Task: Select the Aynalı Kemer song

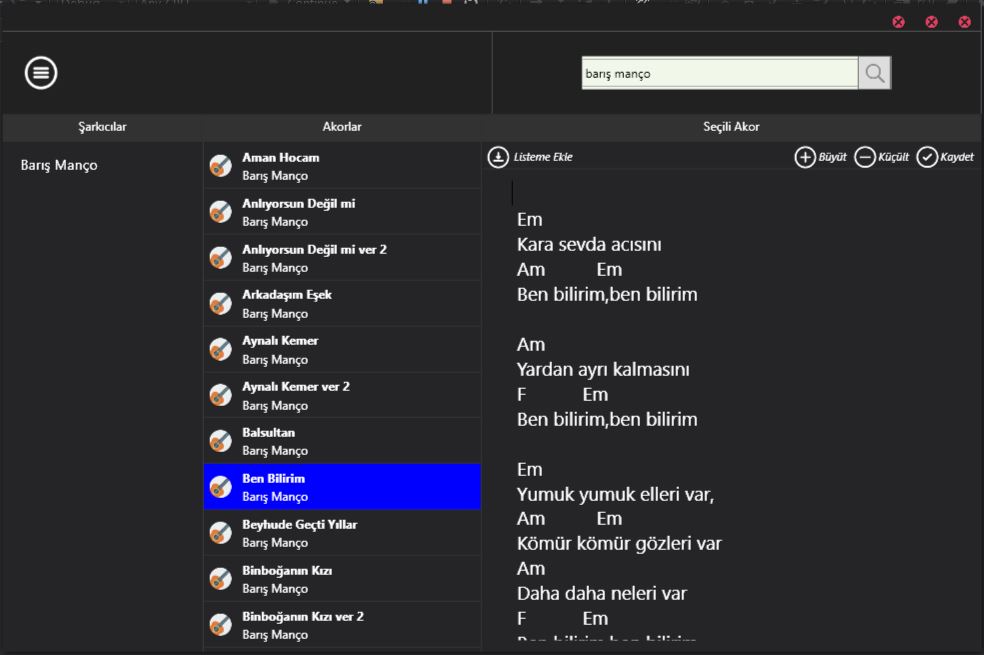Action: pos(343,349)
